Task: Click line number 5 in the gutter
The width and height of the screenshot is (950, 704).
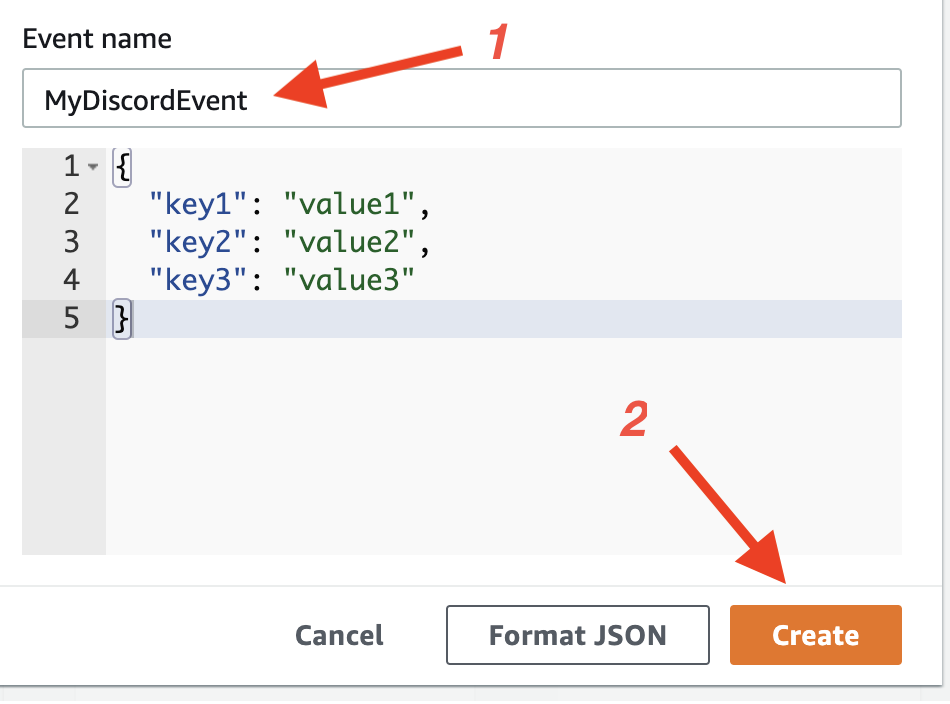Action: coord(71,319)
